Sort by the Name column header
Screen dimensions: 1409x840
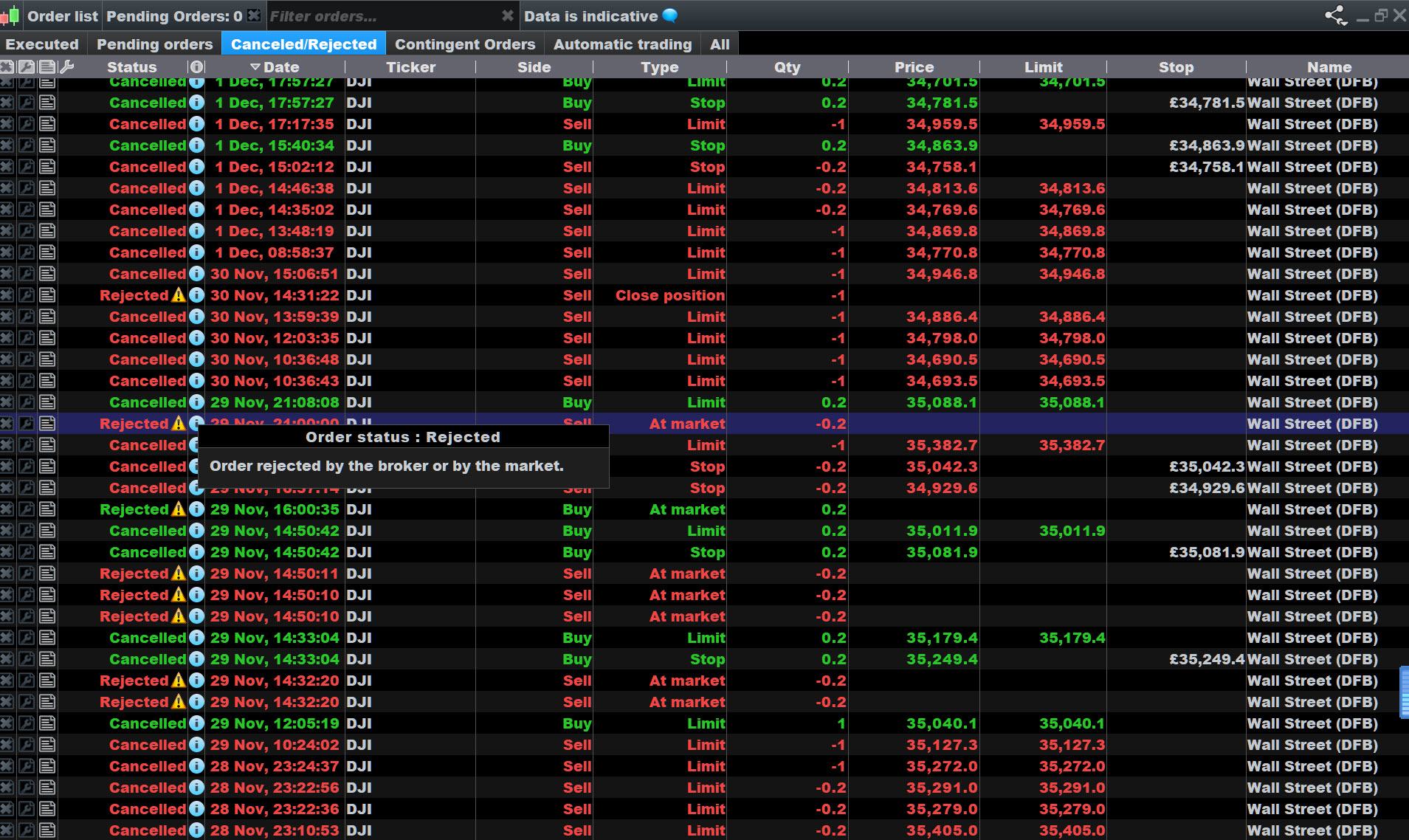(x=1330, y=67)
